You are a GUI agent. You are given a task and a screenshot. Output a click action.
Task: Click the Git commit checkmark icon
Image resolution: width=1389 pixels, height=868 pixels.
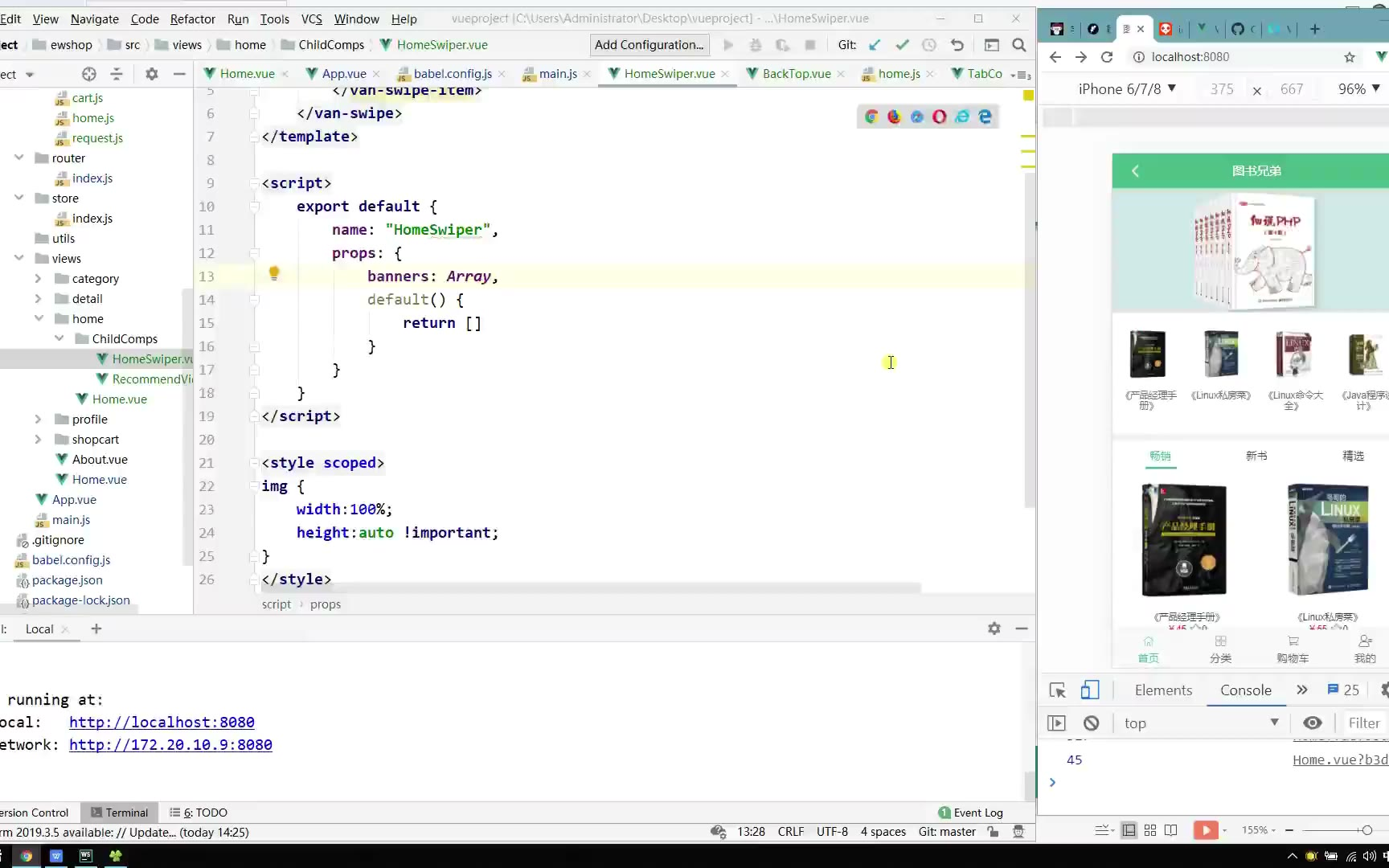(902, 45)
